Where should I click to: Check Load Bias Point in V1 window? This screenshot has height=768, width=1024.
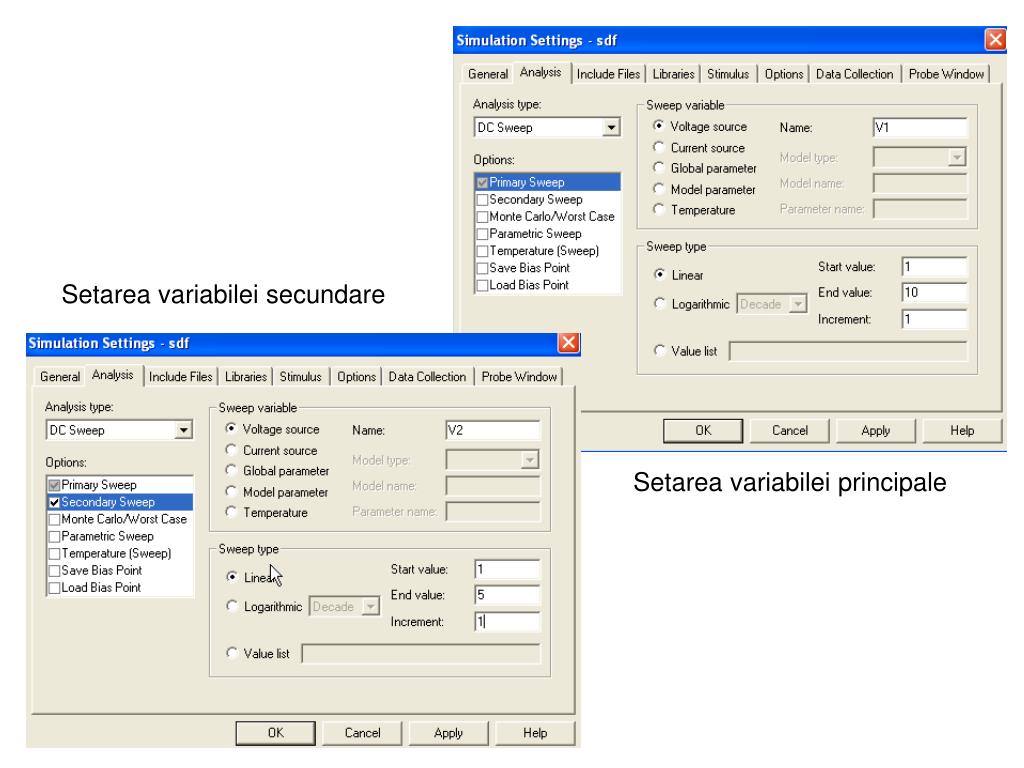coord(483,285)
